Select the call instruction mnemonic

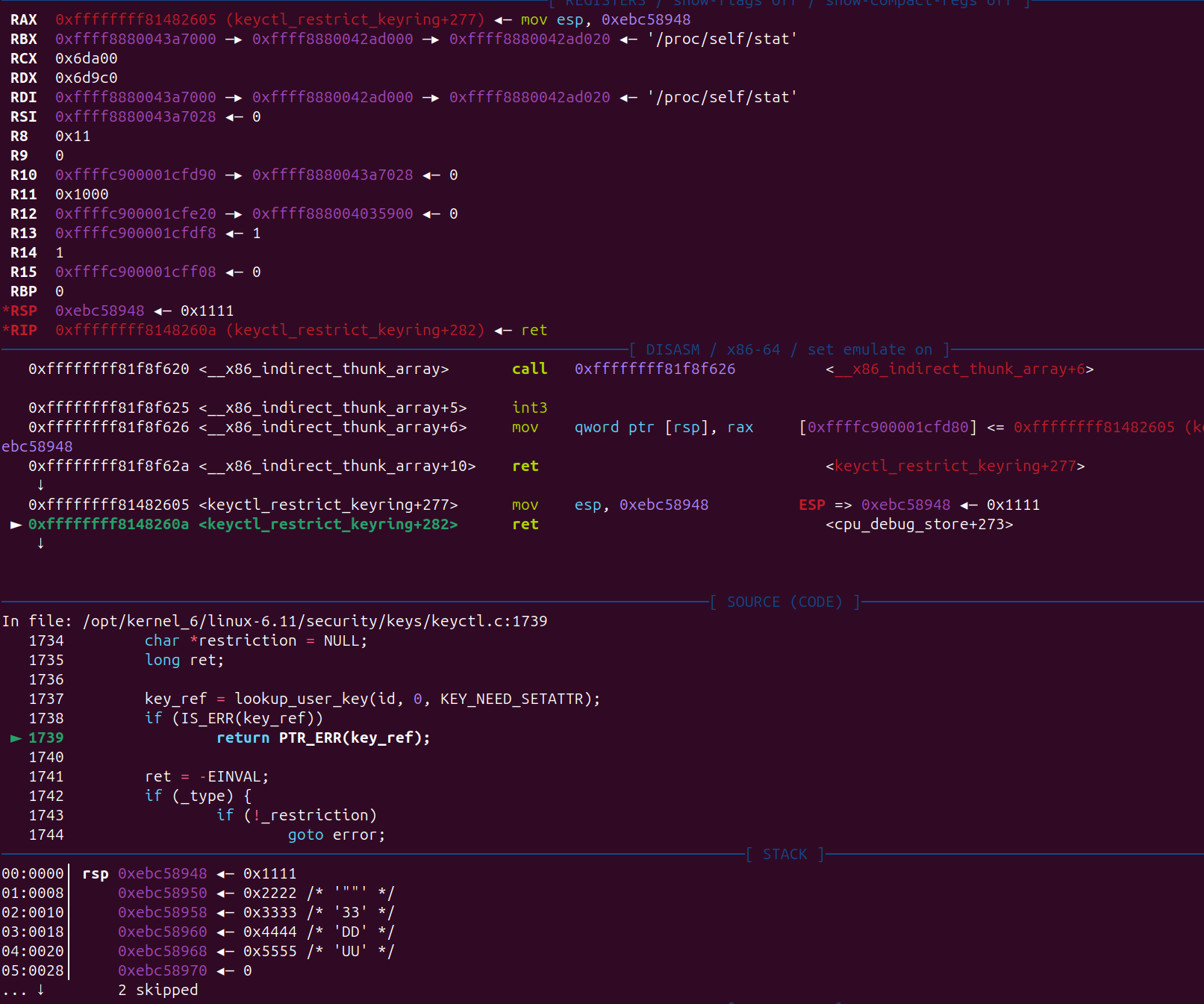pos(529,369)
